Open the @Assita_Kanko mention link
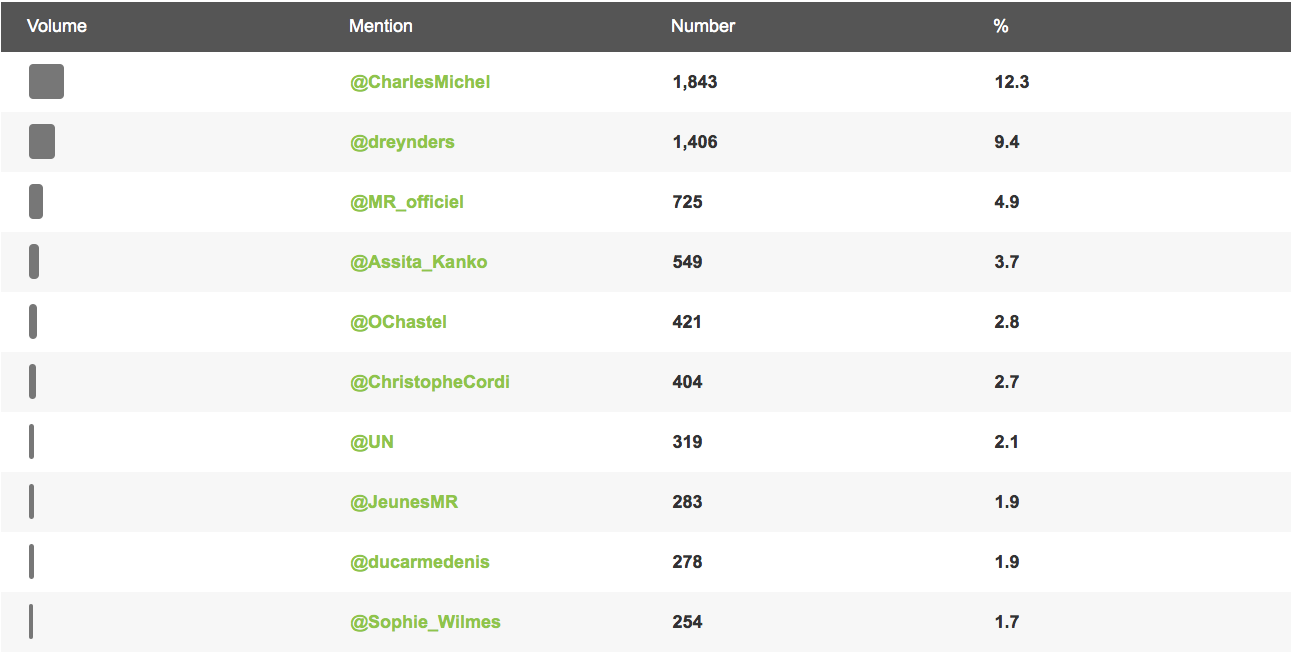This screenshot has width=1298, height=656. [x=419, y=262]
